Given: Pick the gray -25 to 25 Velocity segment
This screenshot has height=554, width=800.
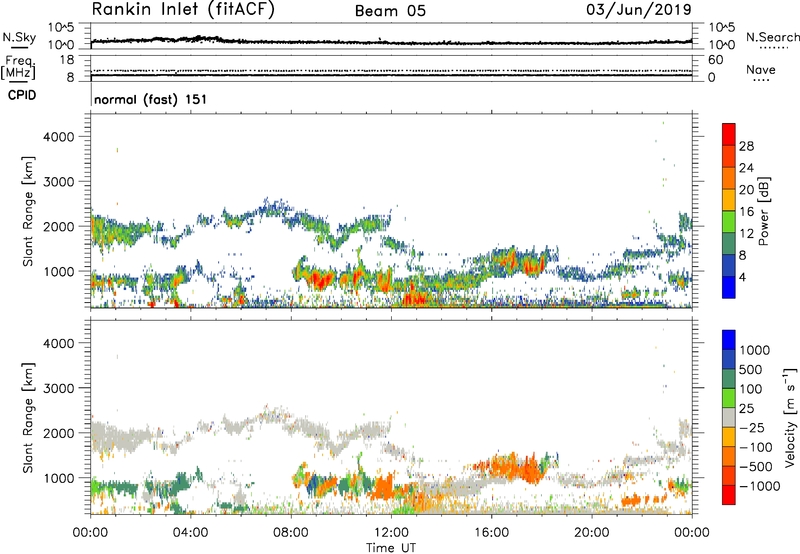Looking at the screenshot, I should [x=729, y=417].
